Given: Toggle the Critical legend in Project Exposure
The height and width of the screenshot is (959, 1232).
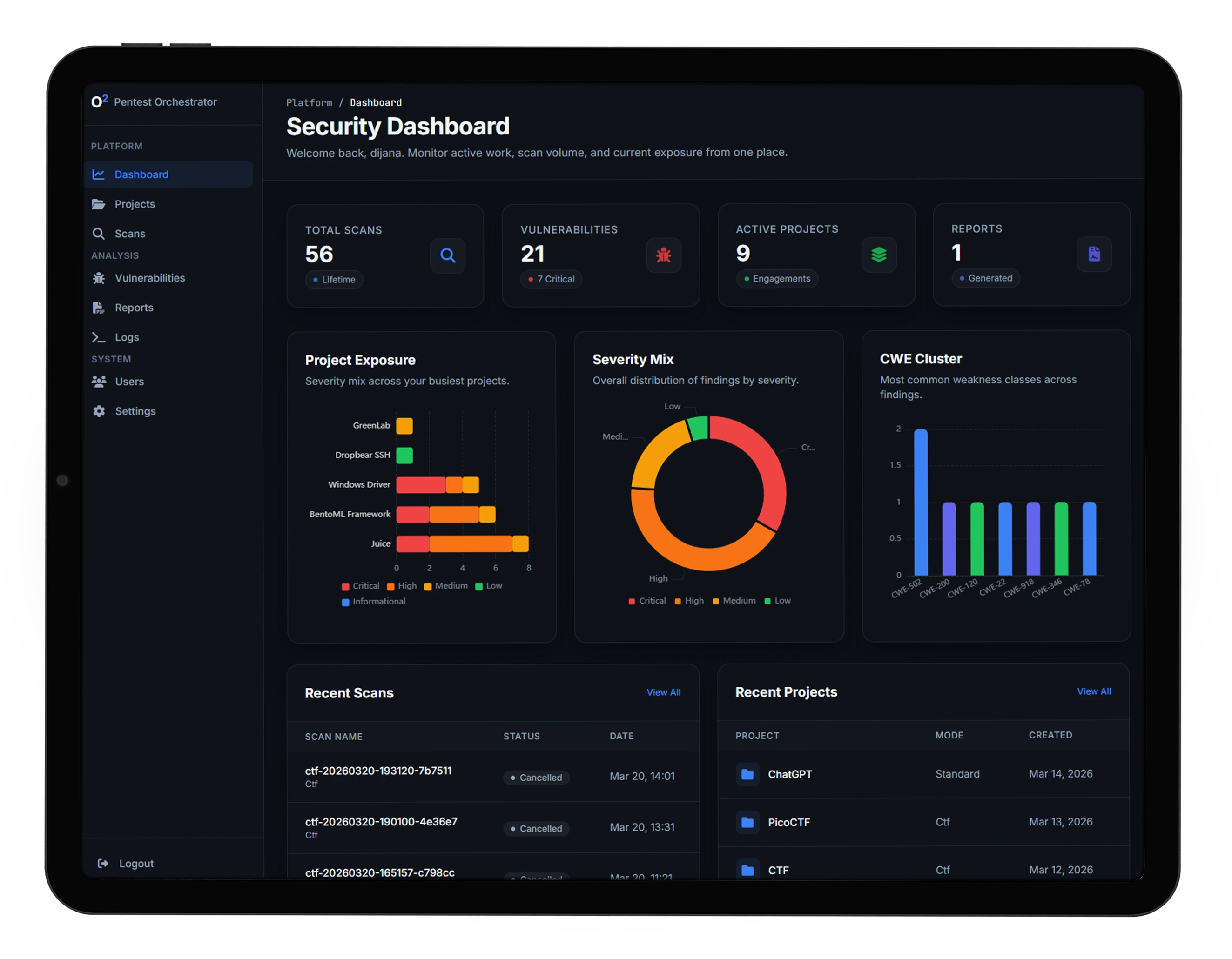Looking at the screenshot, I should click(360, 586).
